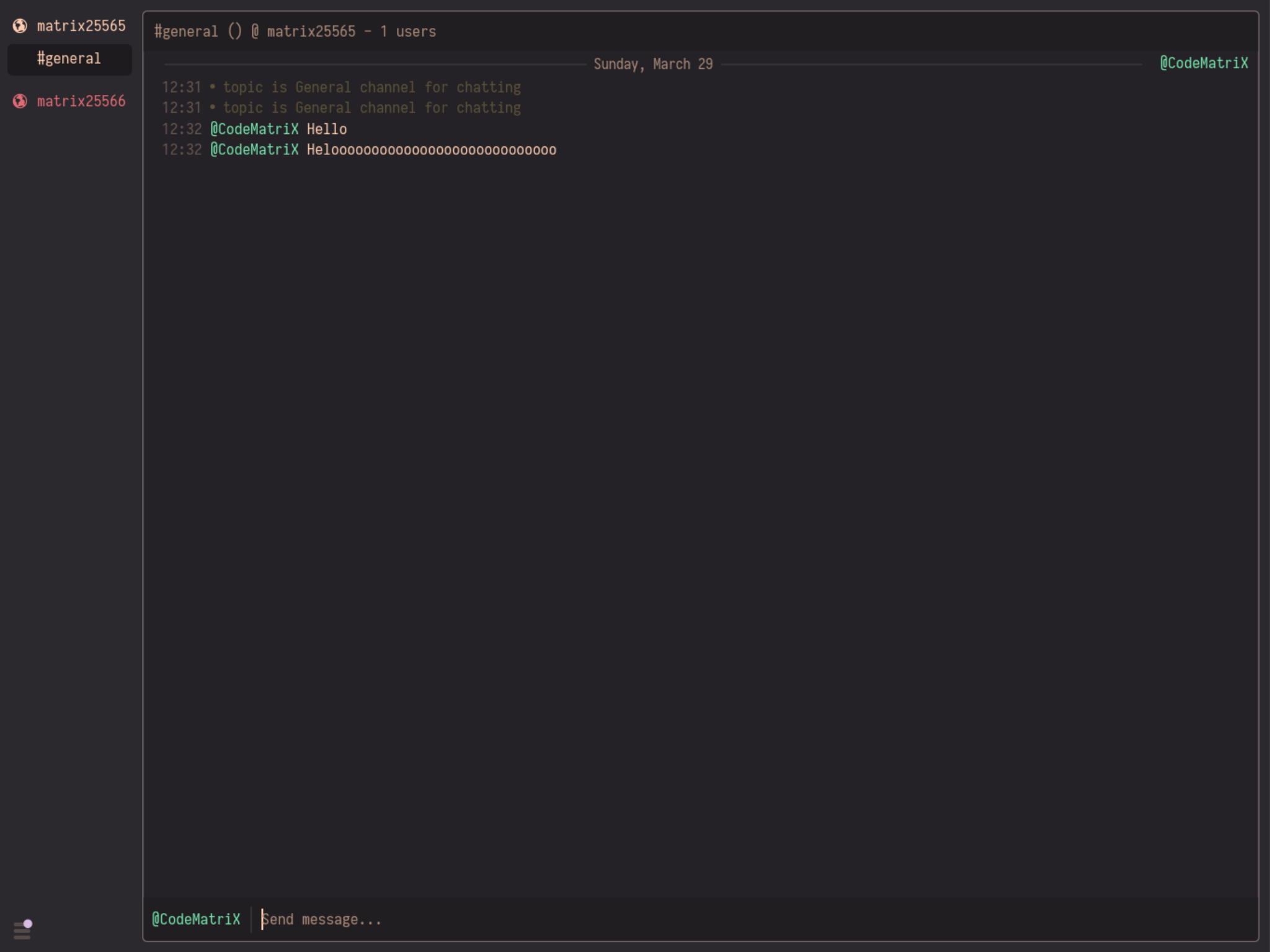Viewport: 1270px width, 952px height.
Task: Click @CodeMatriX nickname beside message input
Action: pos(196,919)
